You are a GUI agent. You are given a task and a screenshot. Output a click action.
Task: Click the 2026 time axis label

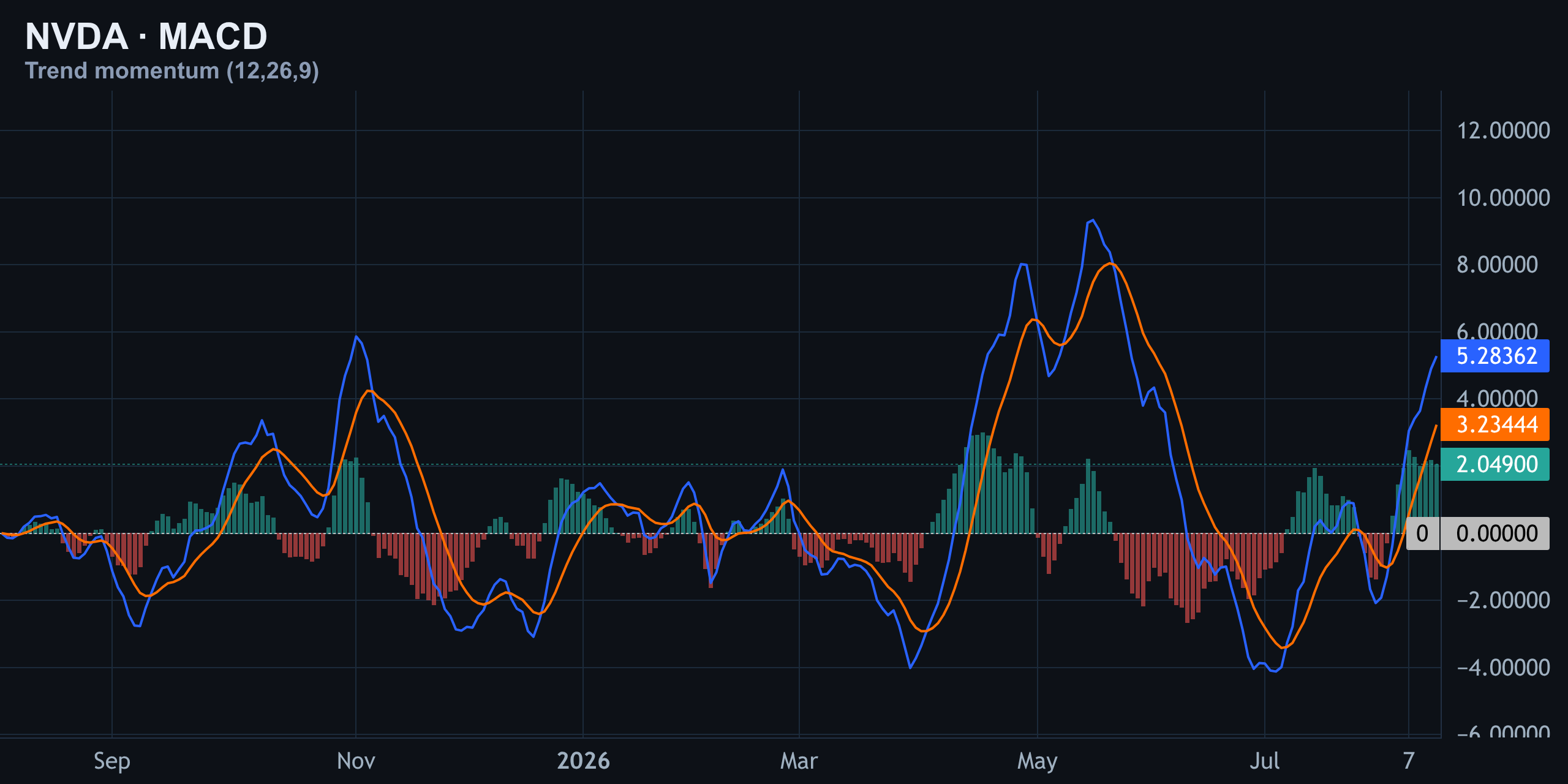583,761
